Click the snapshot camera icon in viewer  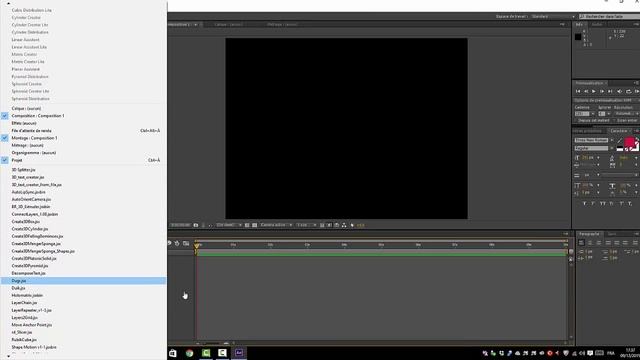coord(196,225)
